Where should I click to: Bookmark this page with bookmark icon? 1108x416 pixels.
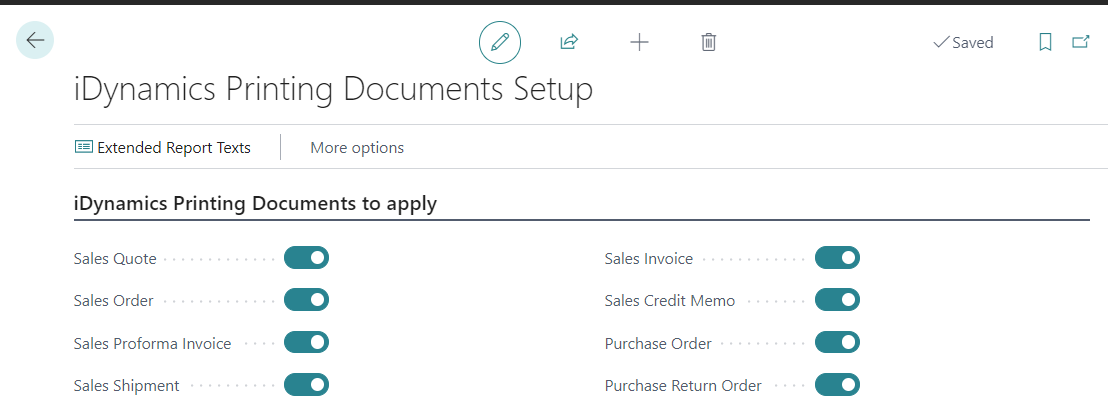tap(1045, 42)
